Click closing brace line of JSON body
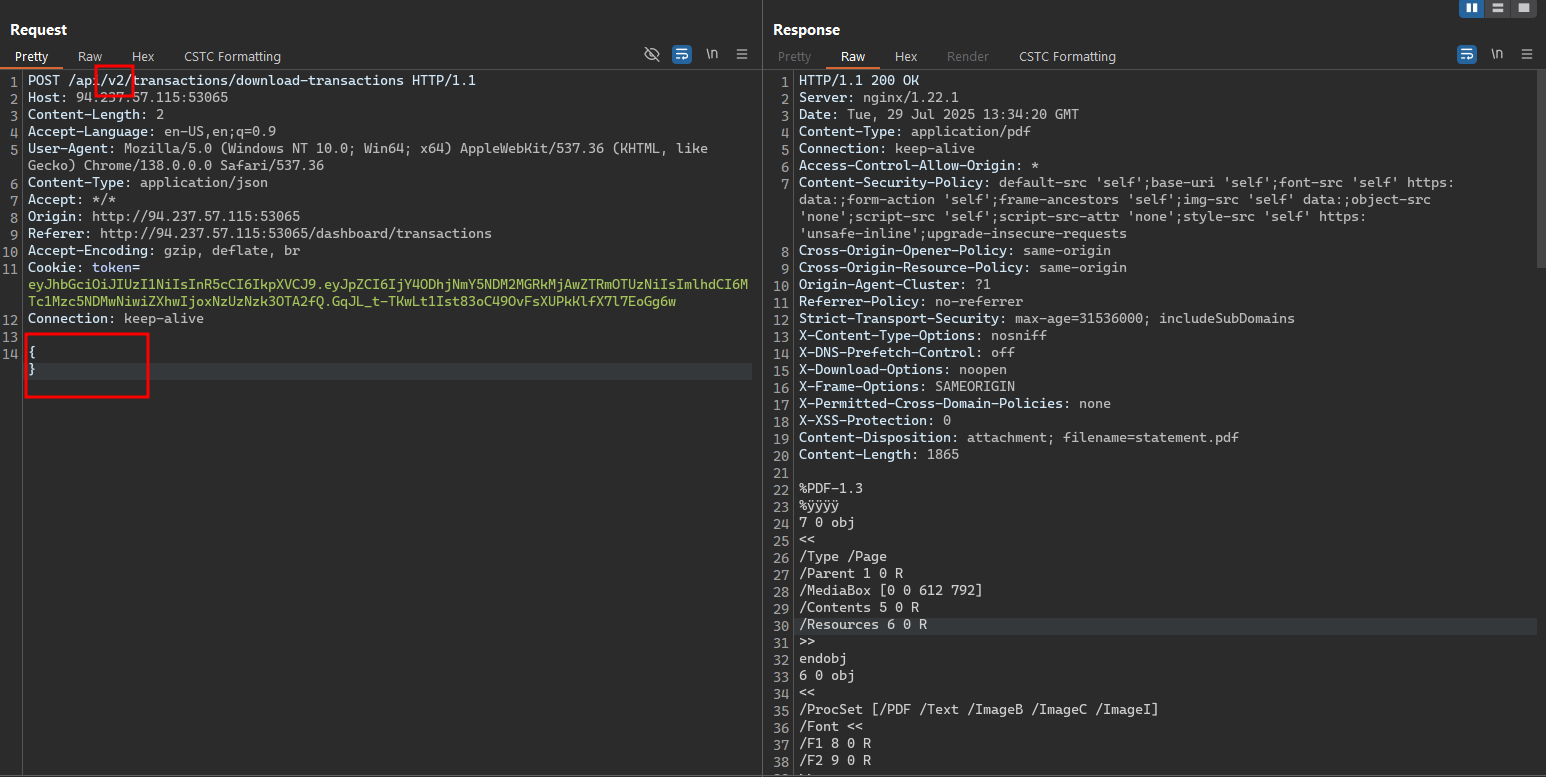Screen dimensions: 1546x777 33,369
